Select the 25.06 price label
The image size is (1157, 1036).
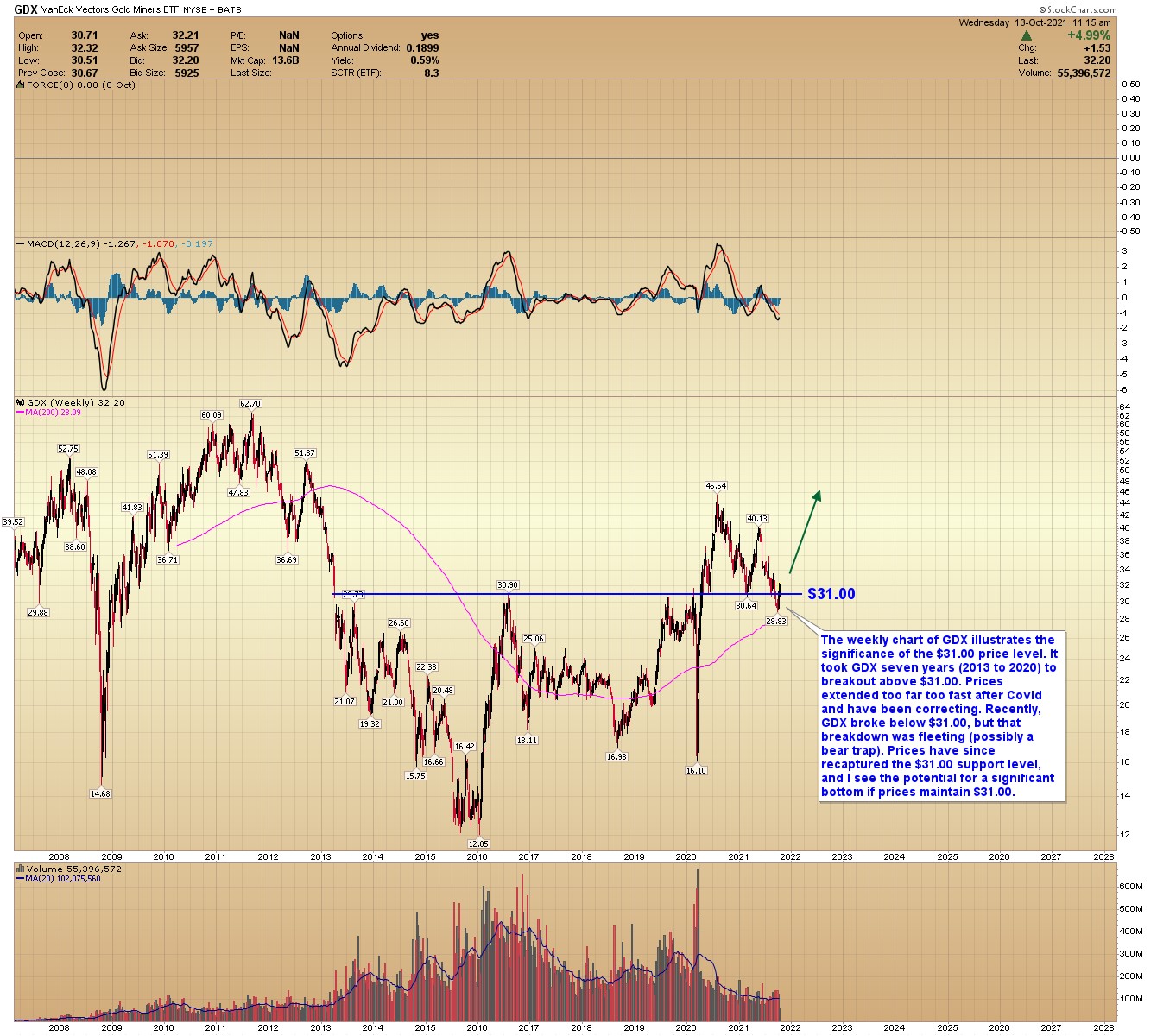point(534,639)
